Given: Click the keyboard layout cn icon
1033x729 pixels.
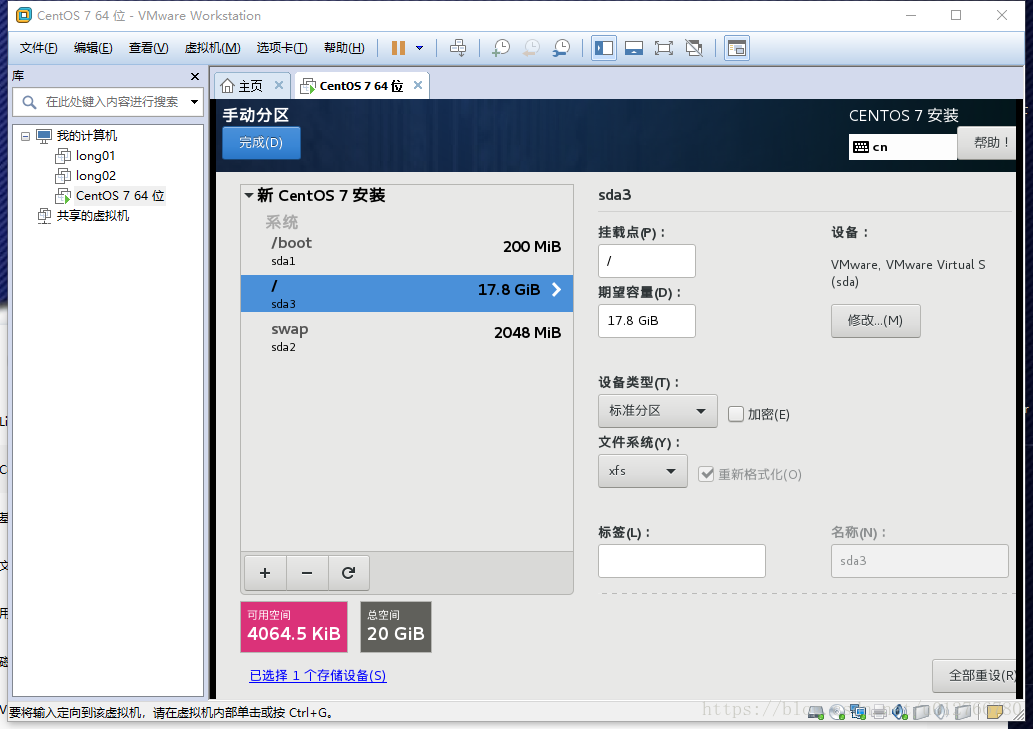Looking at the screenshot, I should [860, 147].
